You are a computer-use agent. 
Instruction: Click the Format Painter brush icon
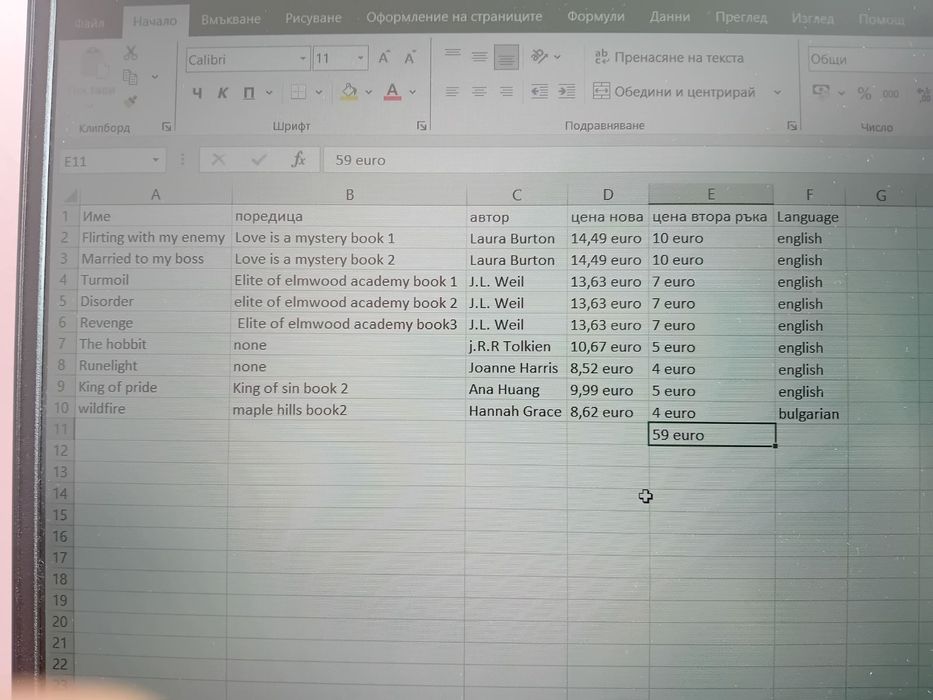pyautogui.click(x=130, y=100)
